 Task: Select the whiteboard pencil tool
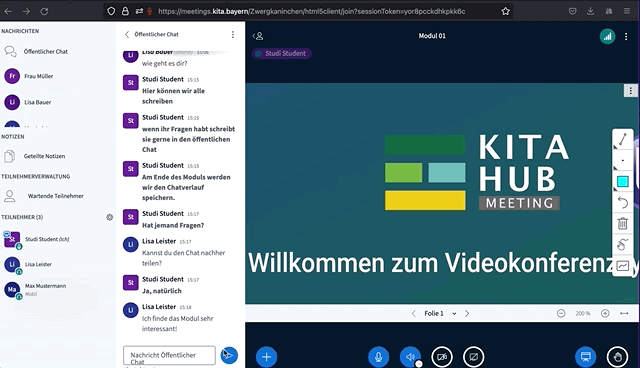622,139
